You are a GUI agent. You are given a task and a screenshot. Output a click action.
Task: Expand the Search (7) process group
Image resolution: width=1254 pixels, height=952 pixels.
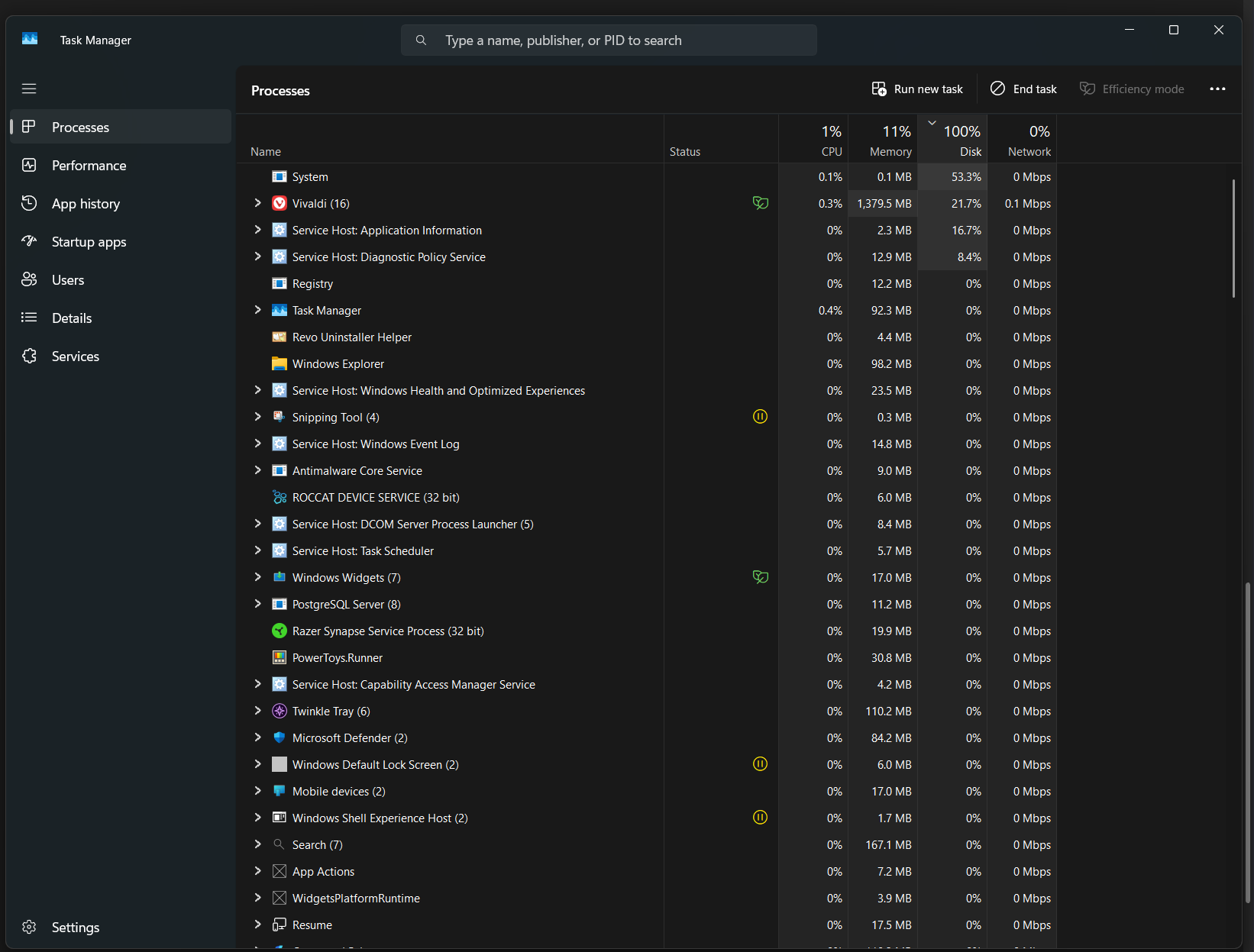(257, 844)
